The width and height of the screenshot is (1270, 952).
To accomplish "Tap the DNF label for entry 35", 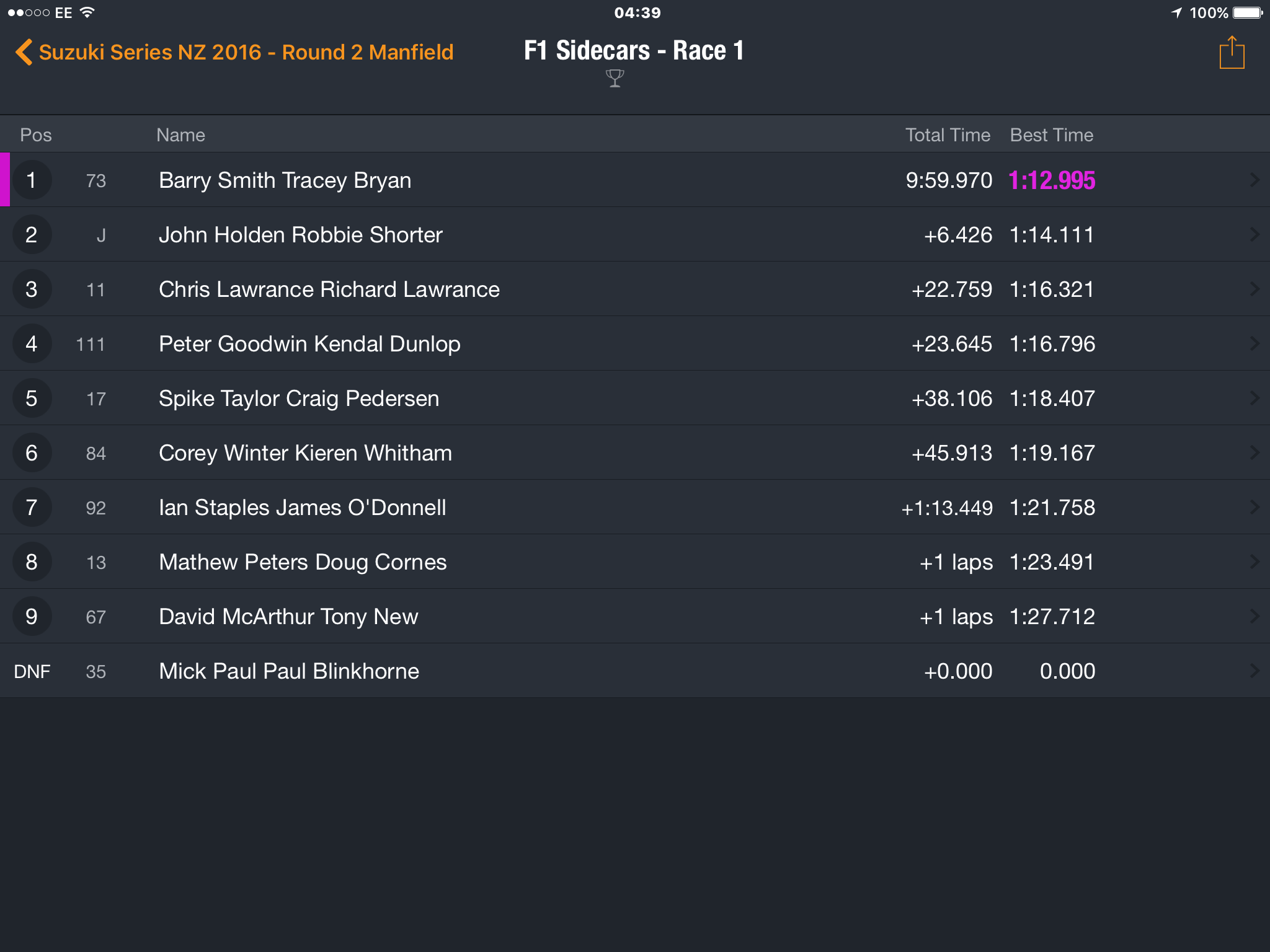I will (x=32, y=671).
